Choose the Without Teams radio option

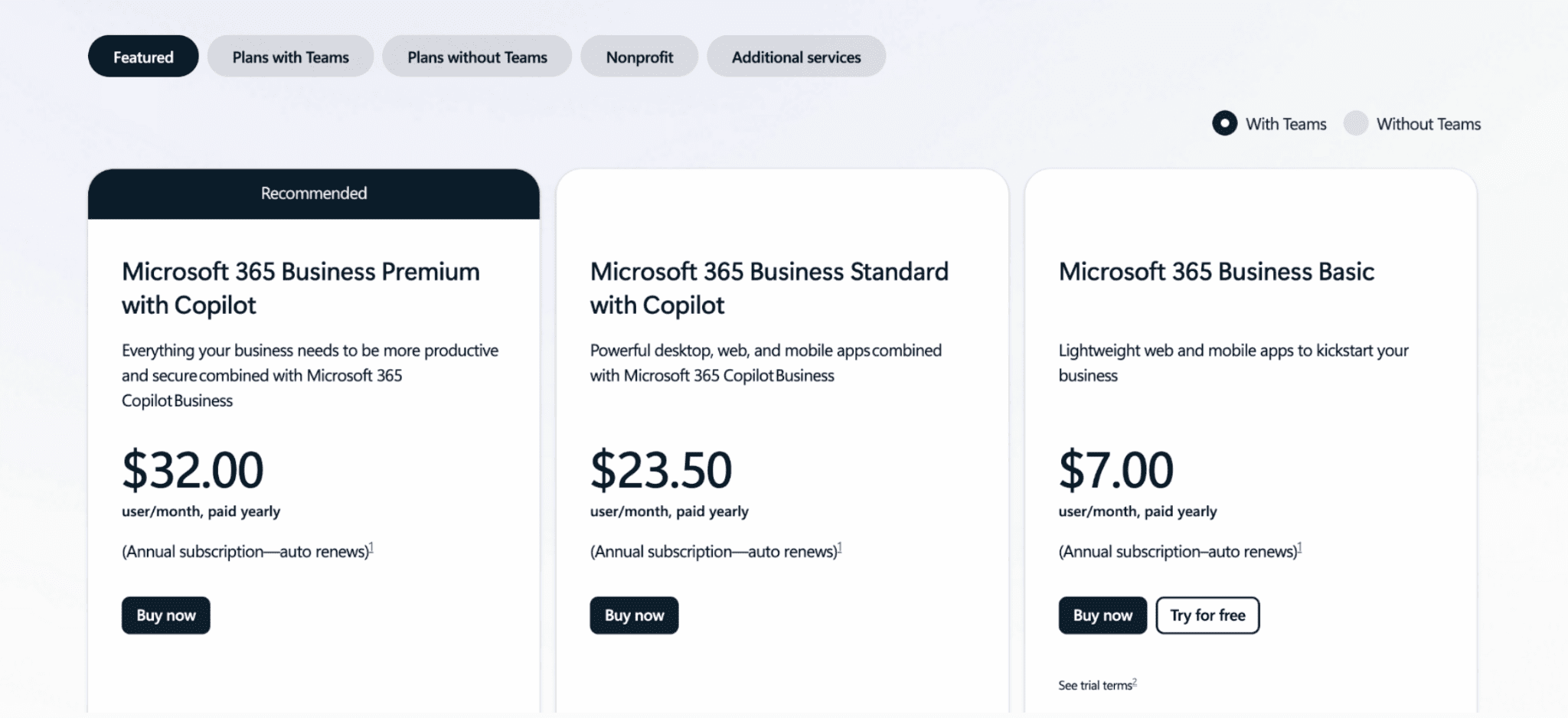(1355, 123)
